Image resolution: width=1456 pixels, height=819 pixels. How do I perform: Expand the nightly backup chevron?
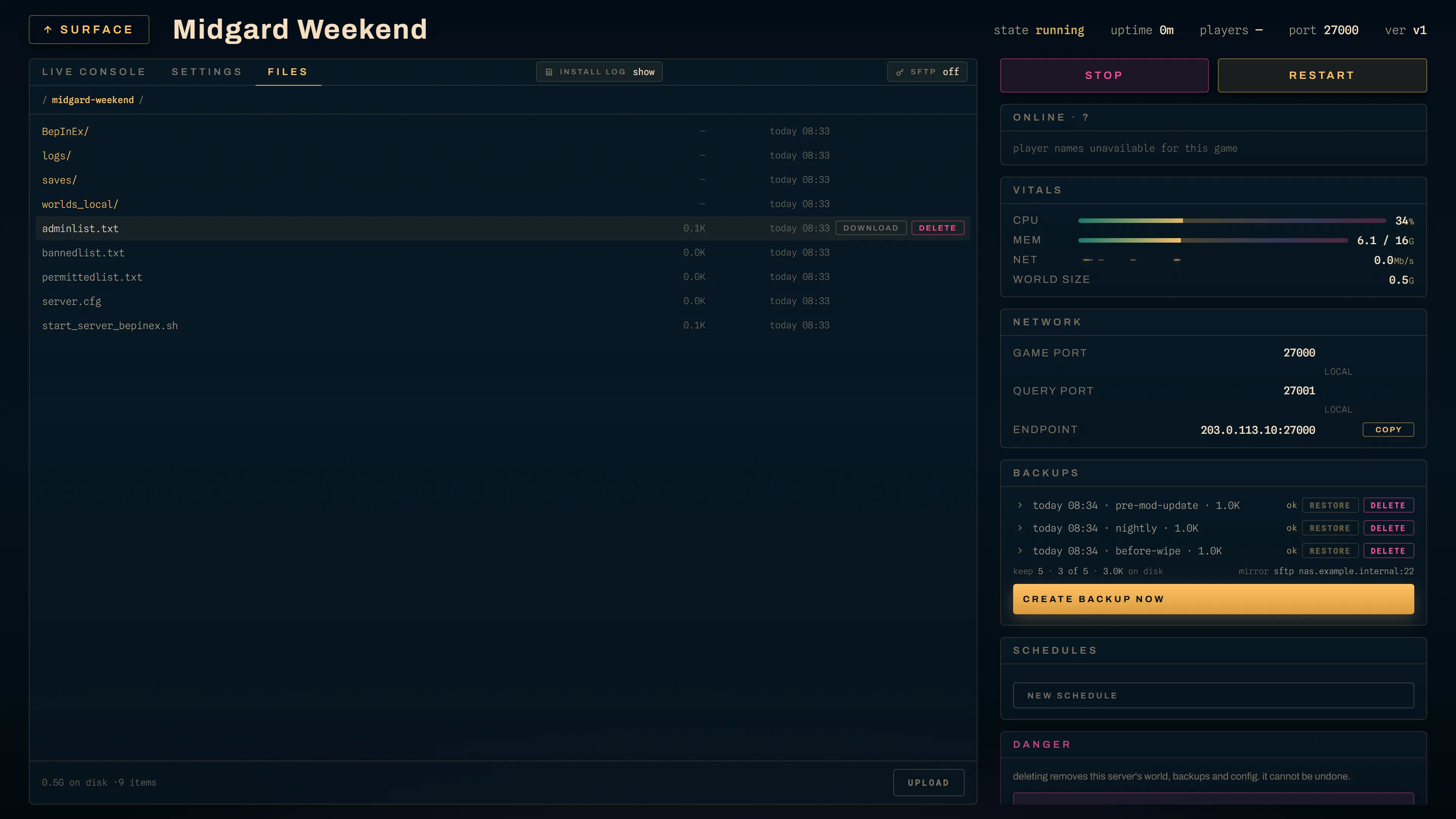1020,527
